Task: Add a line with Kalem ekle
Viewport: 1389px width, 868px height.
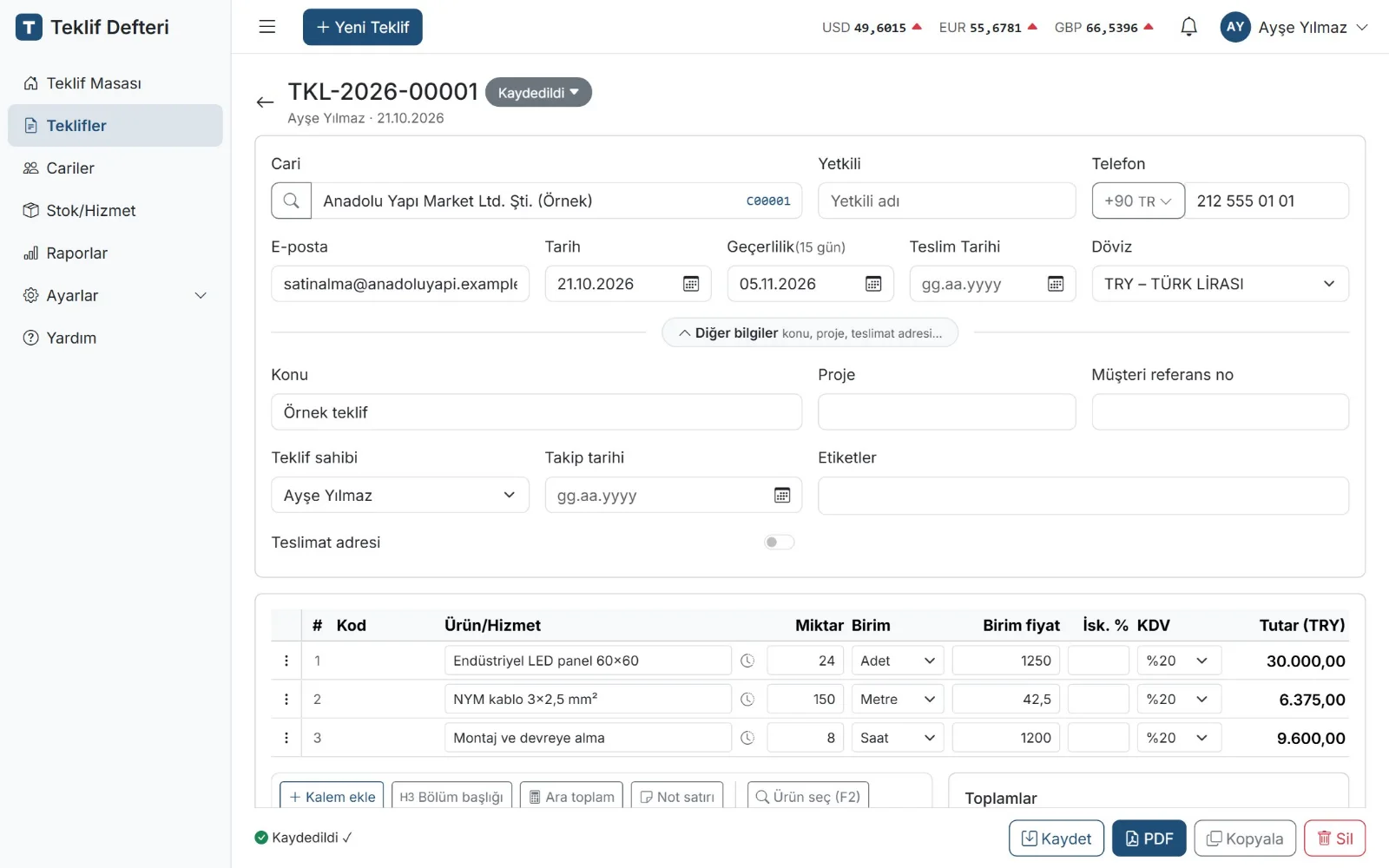Action: 332,797
